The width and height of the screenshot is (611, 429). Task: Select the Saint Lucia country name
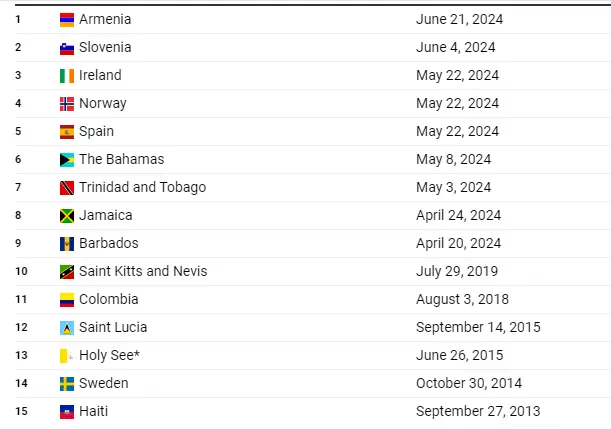pyautogui.click(x=113, y=327)
